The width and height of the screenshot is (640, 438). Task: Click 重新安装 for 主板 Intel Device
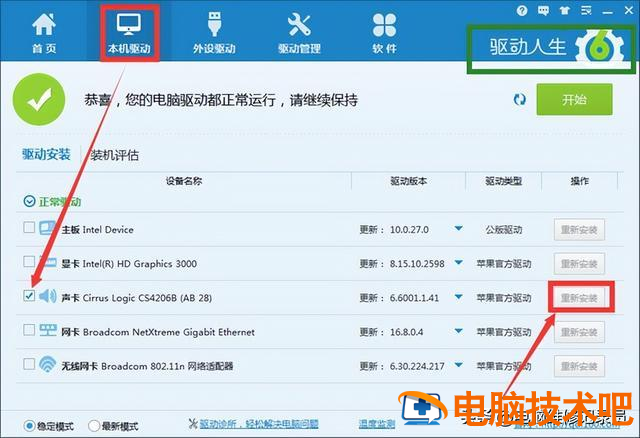point(579,230)
